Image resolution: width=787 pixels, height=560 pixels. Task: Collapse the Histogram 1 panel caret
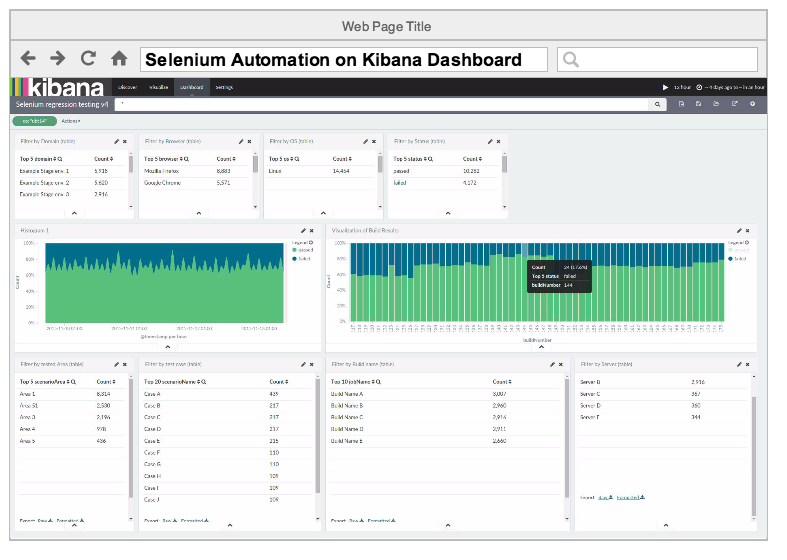168,347
